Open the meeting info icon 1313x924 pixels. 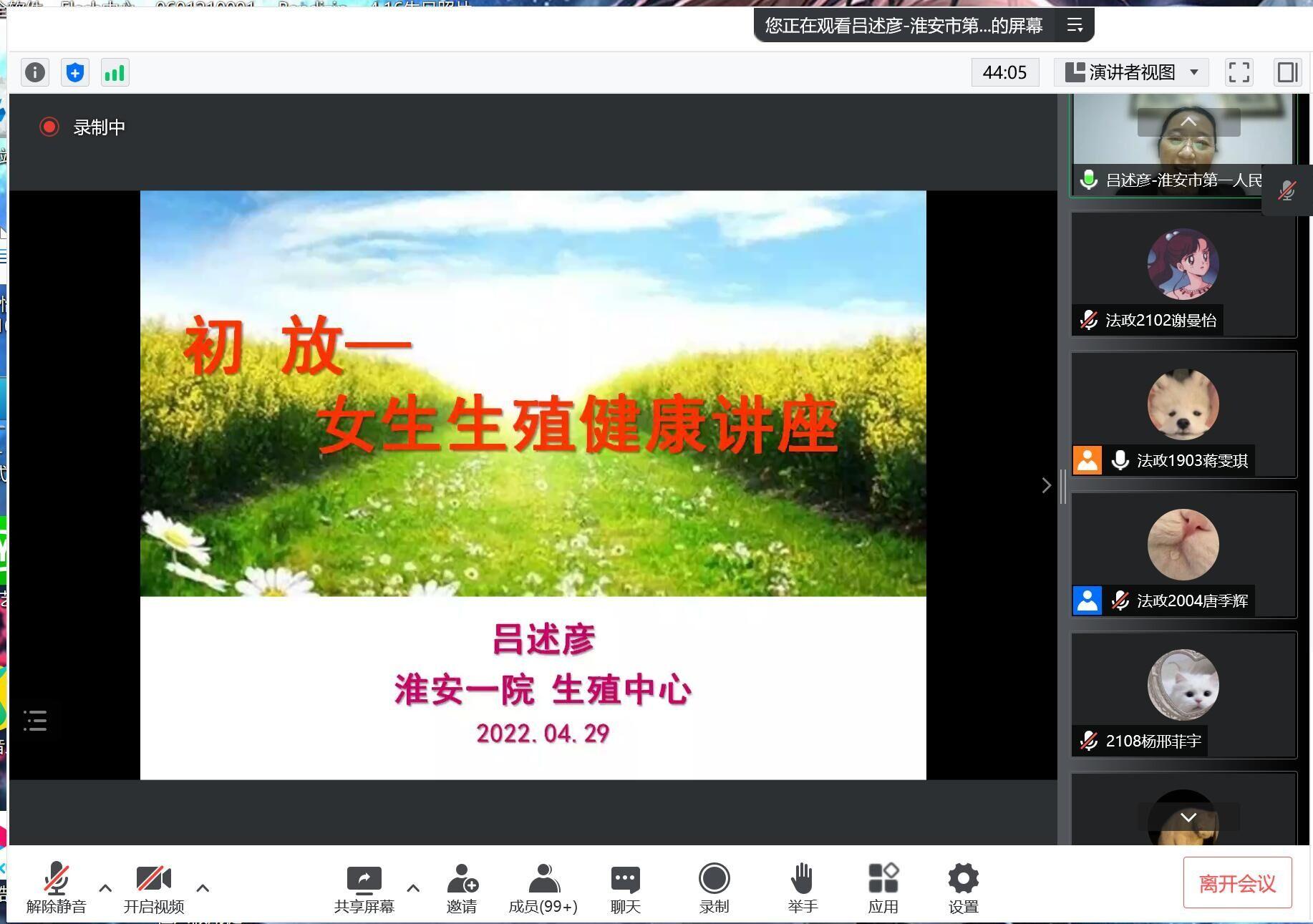click(34, 72)
